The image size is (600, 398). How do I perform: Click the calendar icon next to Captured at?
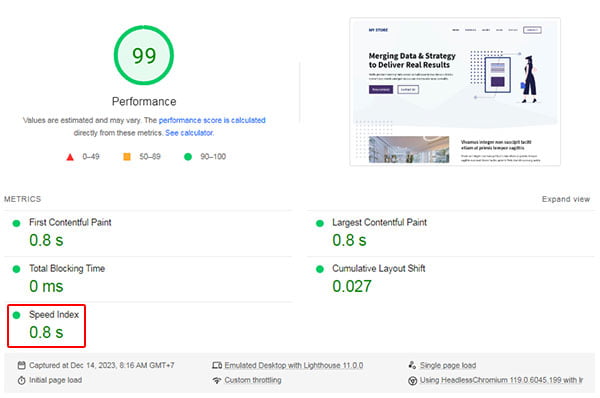pyautogui.click(x=21, y=365)
